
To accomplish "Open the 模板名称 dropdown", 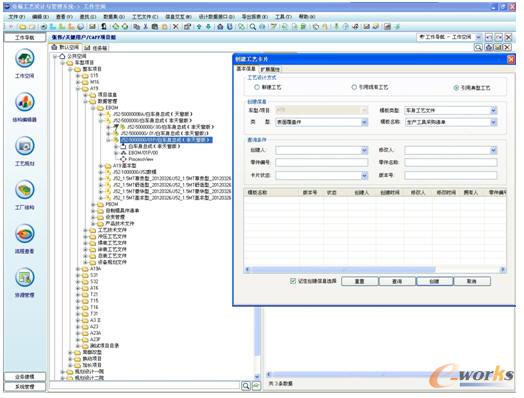I will (x=493, y=122).
